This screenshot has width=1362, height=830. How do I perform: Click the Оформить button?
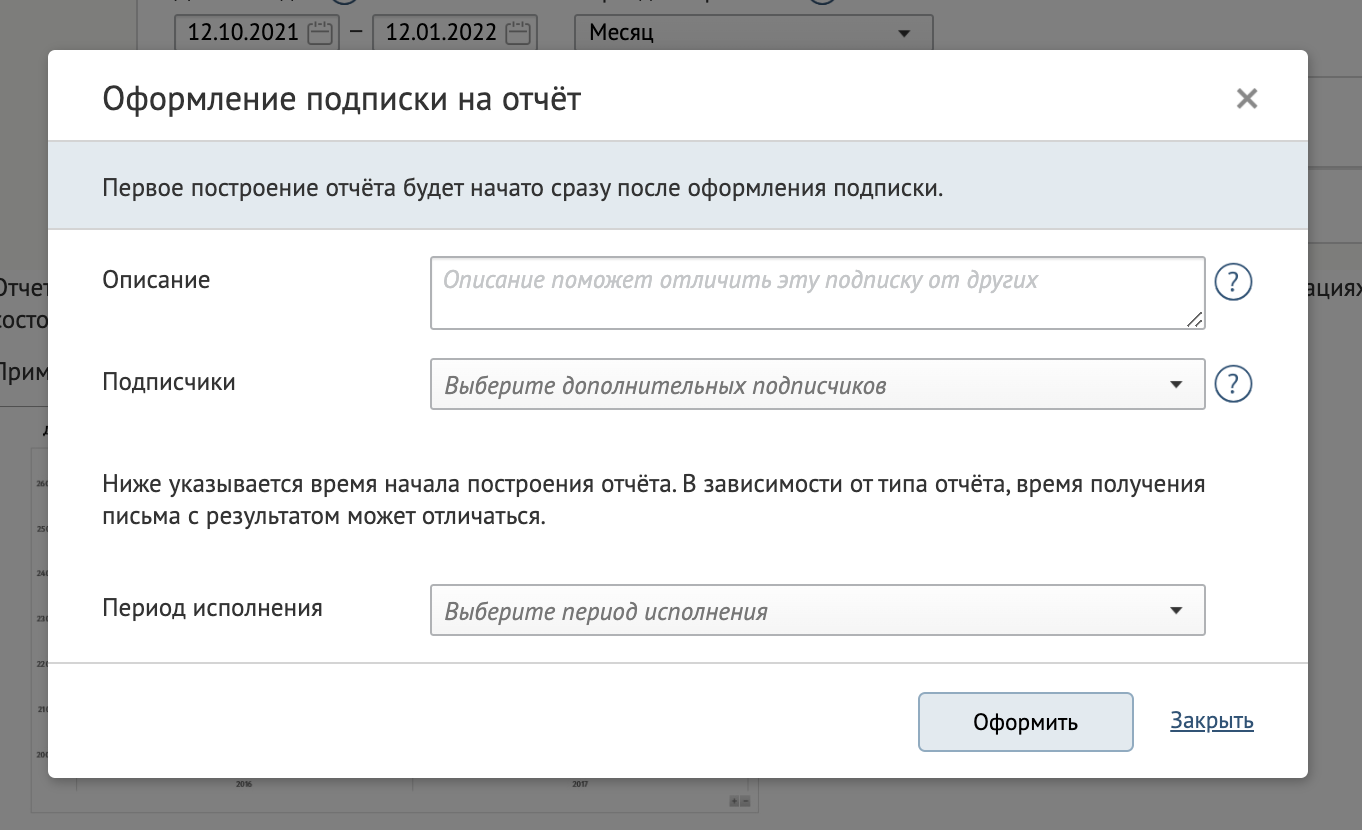coord(1025,722)
